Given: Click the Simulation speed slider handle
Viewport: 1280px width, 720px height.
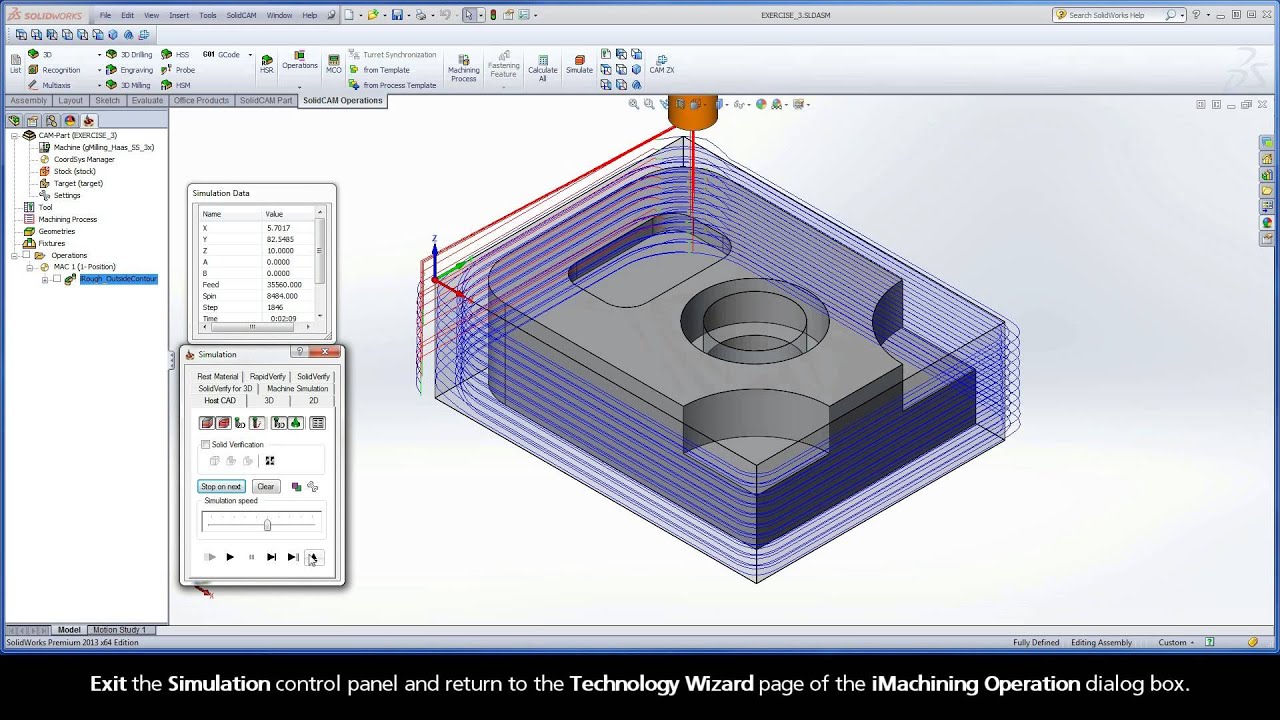Looking at the screenshot, I should (267, 525).
